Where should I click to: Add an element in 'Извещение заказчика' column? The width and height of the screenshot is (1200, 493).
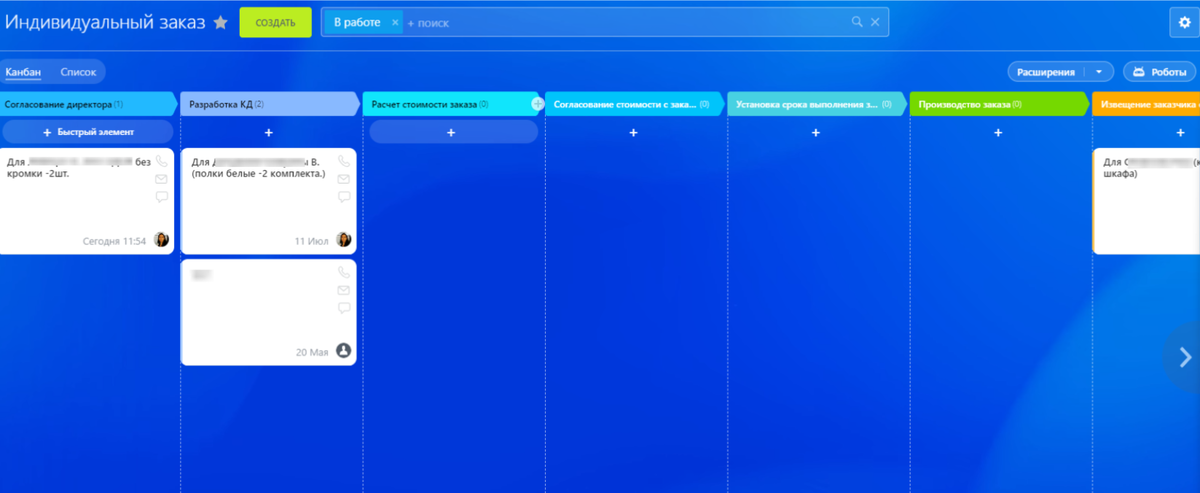(x=1181, y=132)
